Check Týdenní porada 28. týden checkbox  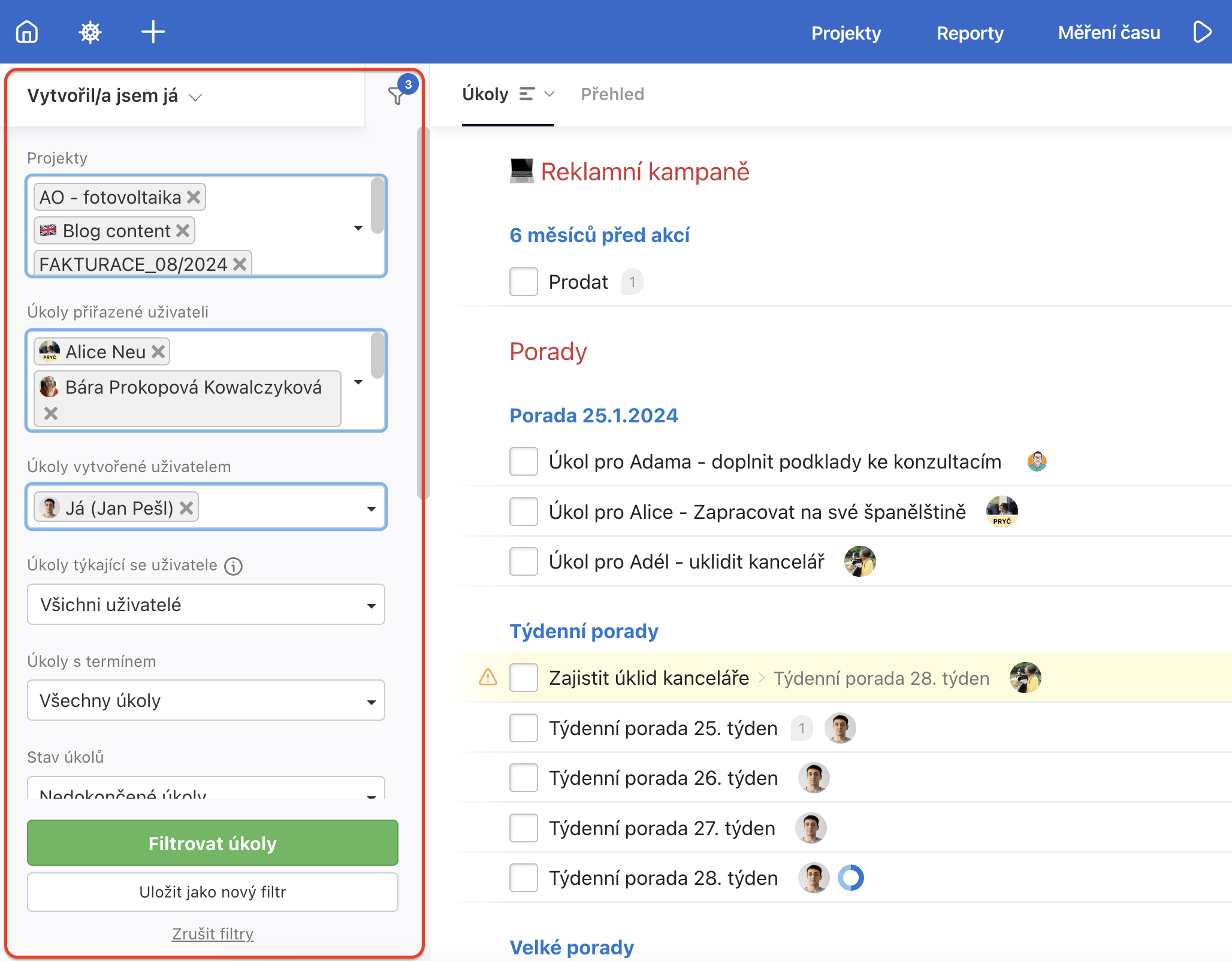(x=524, y=878)
